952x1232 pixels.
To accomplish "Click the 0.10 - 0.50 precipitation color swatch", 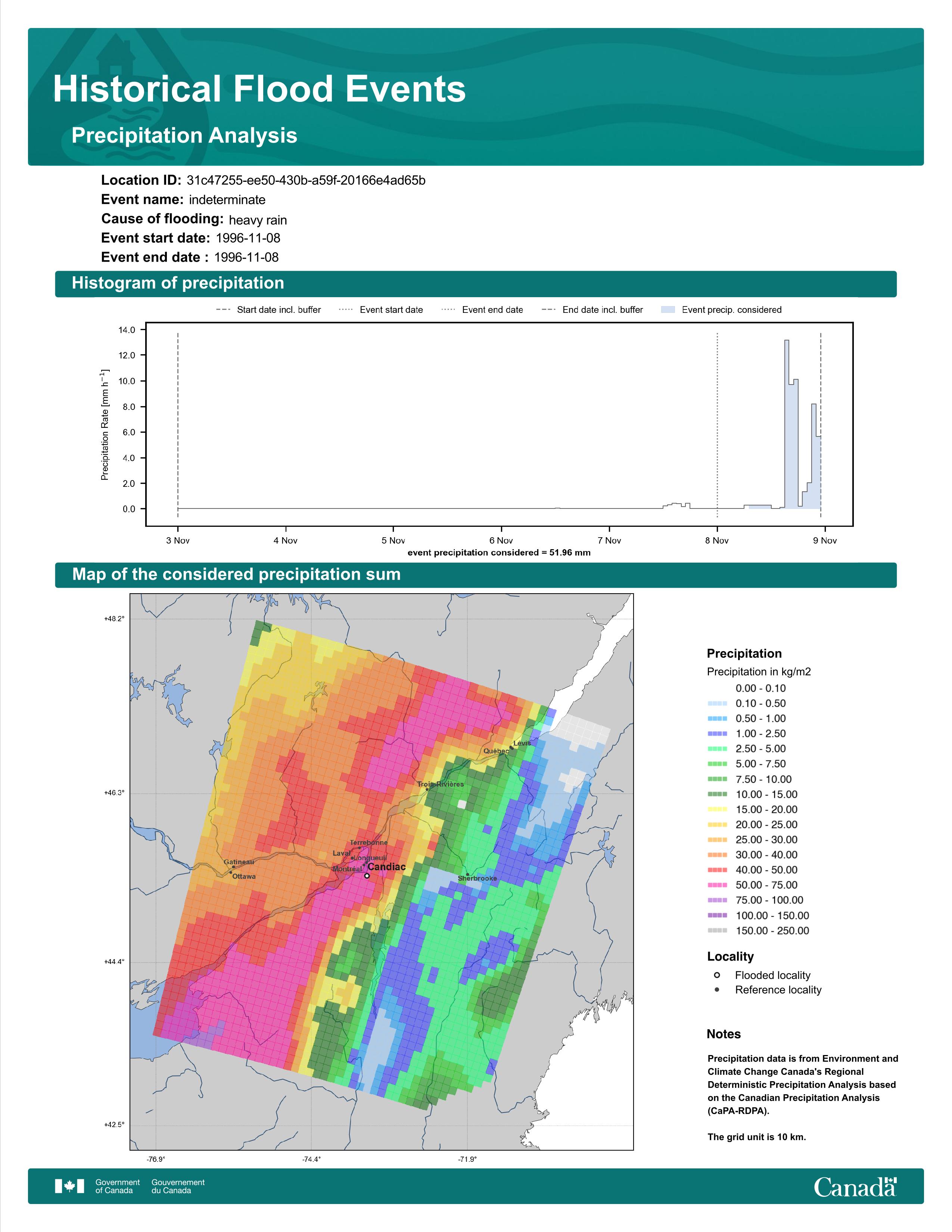I will pyautogui.click(x=717, y=703).
